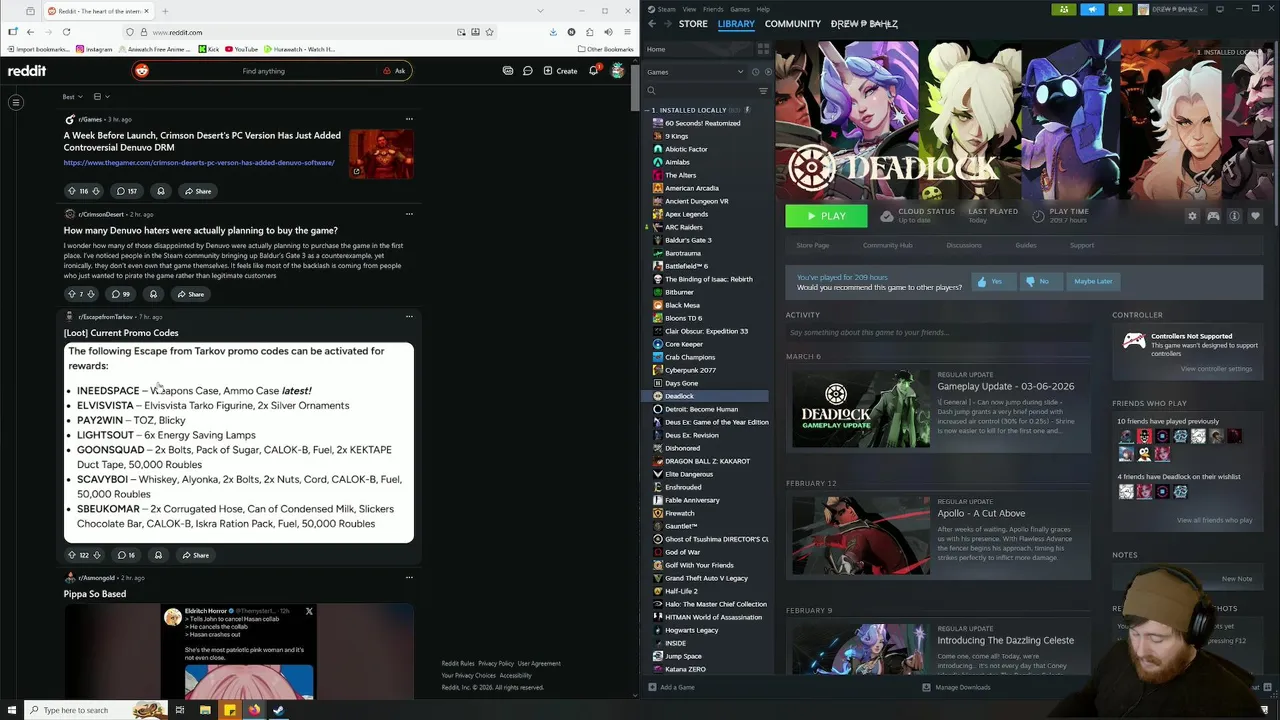Viewport: 1280px width, 720px height.
Task: Open Deadlock Community Hub link
Action: [887, 245]
